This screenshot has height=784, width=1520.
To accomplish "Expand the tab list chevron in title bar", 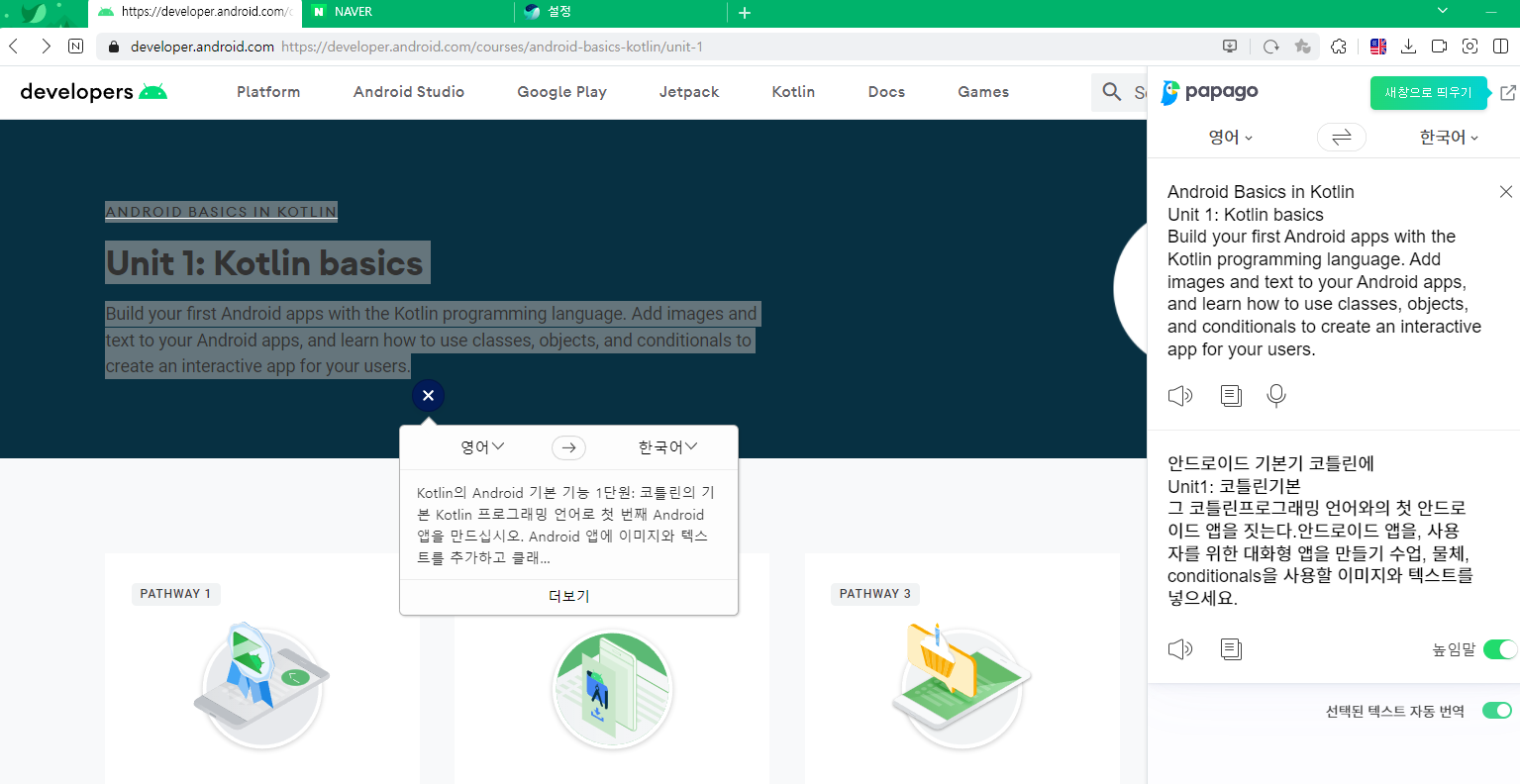I will (x=1443, y=11).
